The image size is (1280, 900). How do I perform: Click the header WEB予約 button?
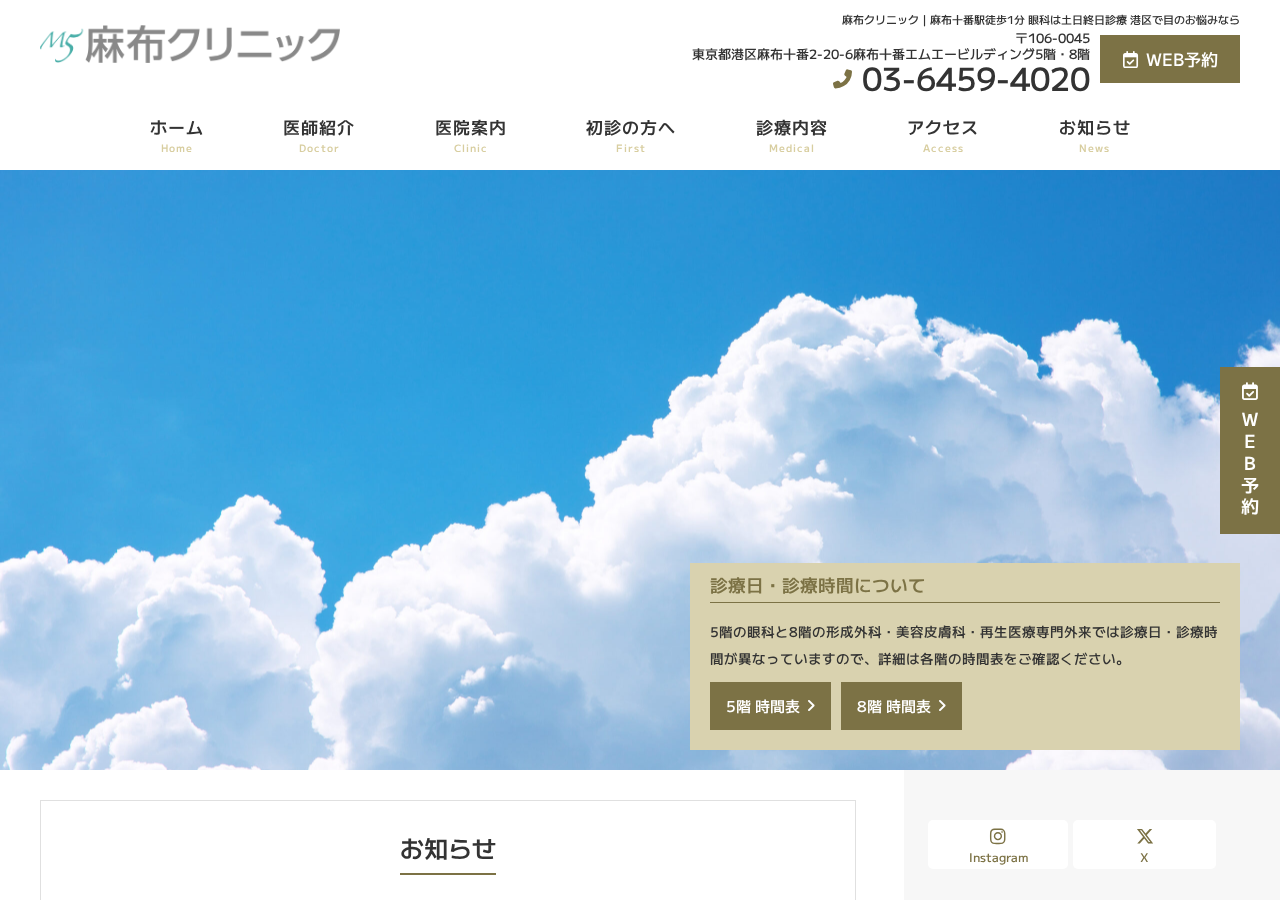pos(1170,59)
